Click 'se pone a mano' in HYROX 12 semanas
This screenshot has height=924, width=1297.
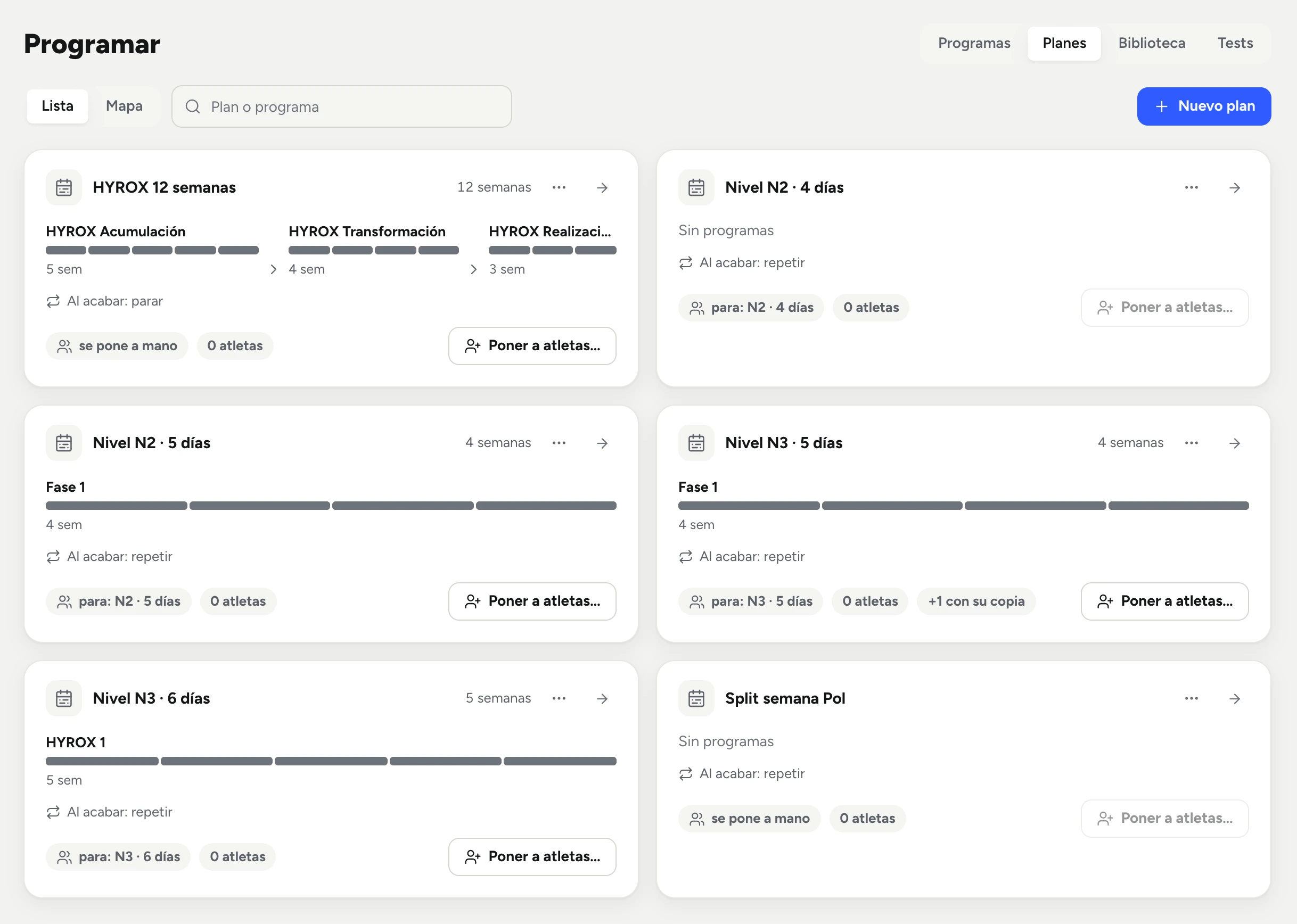click(117, 346)
